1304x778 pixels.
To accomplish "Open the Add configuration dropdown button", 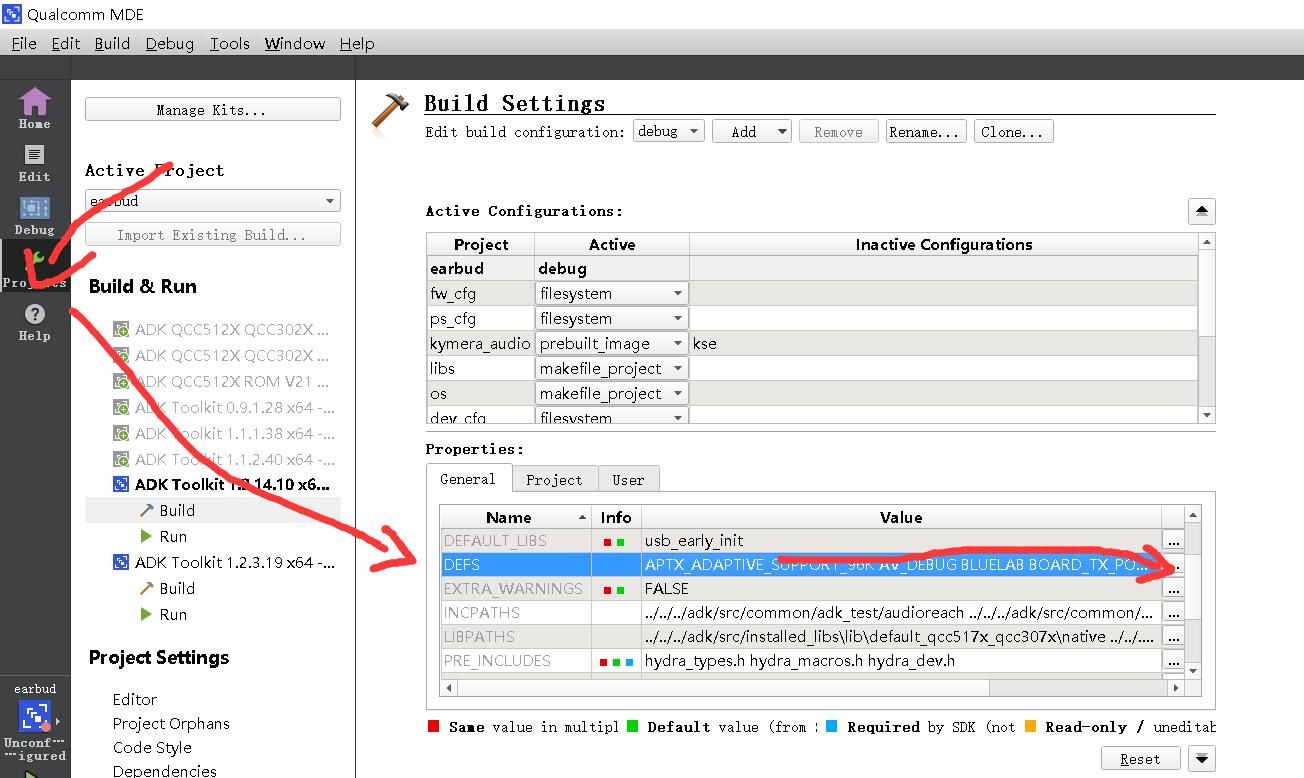I will coord(751,131).
